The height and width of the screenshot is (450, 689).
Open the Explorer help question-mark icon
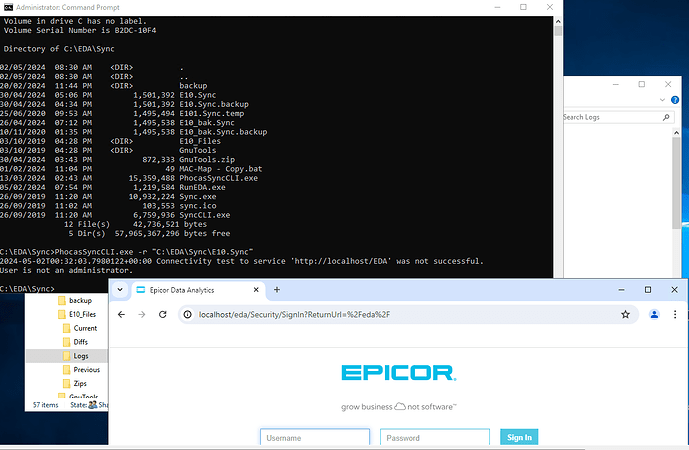(675, 100)
